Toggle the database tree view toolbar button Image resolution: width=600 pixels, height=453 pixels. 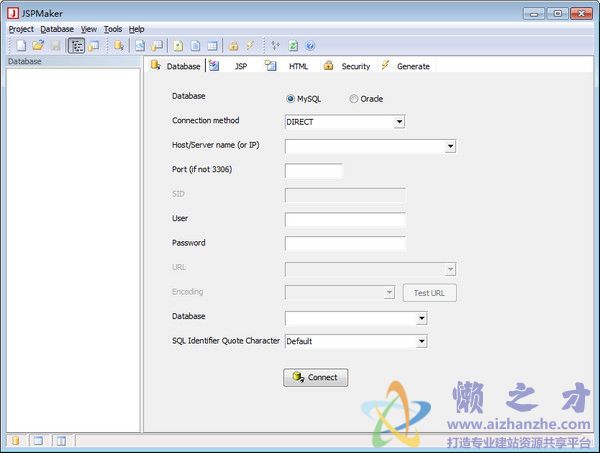(76, 46)
